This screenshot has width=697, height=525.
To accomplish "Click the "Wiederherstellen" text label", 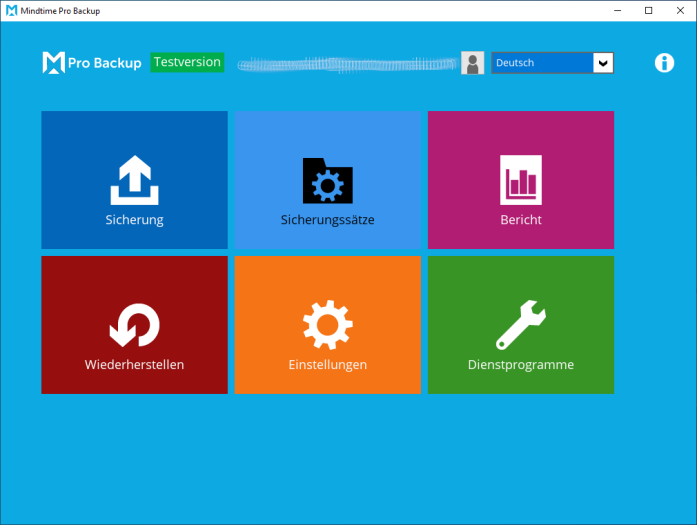I will click(x=134, y=365).
